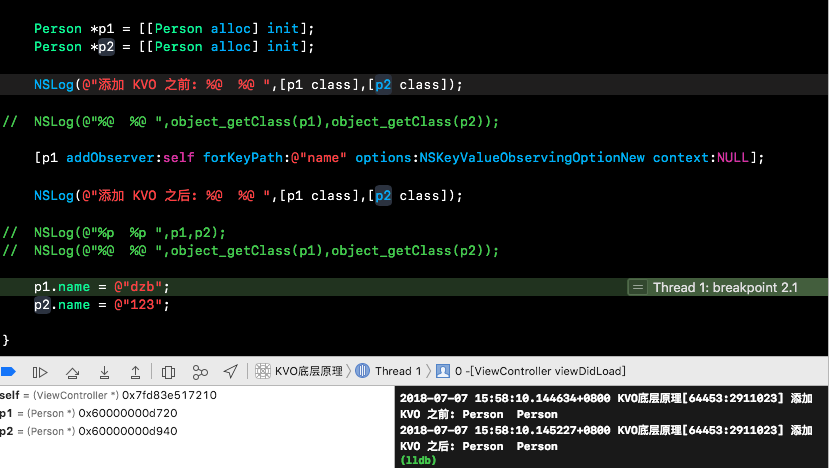829x468 pixels.
Task: Click the Step Over debug icon
Action: point(72,372)
